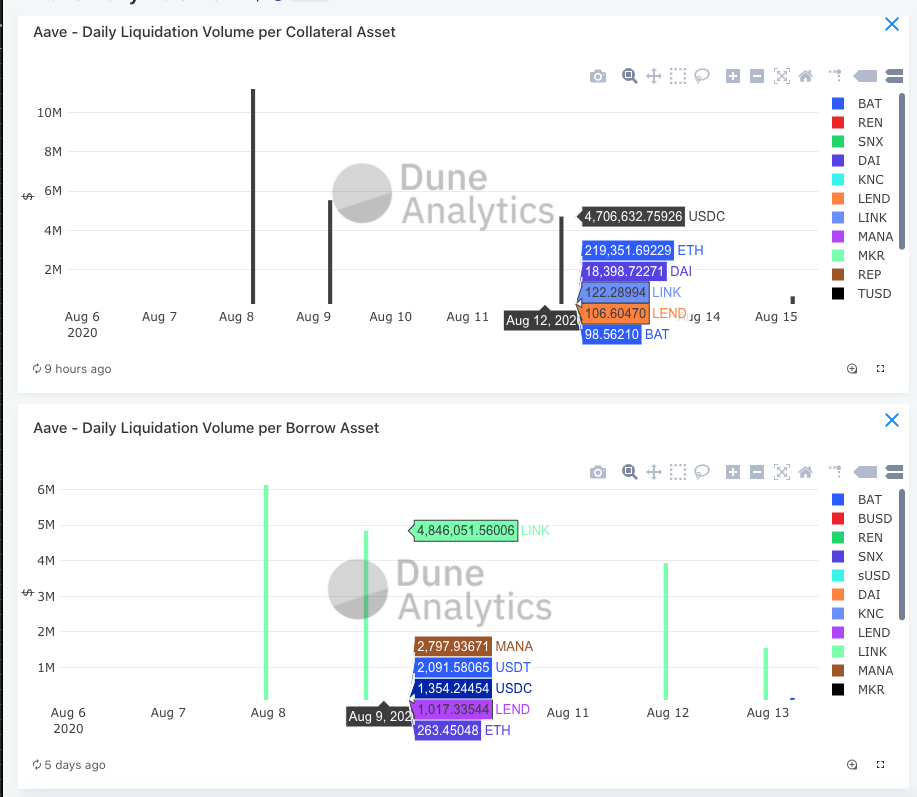Toggle TUSD series in Collateral Asset legend
The width and height of the screenshot is (917, 797).
tap(862, 294)
